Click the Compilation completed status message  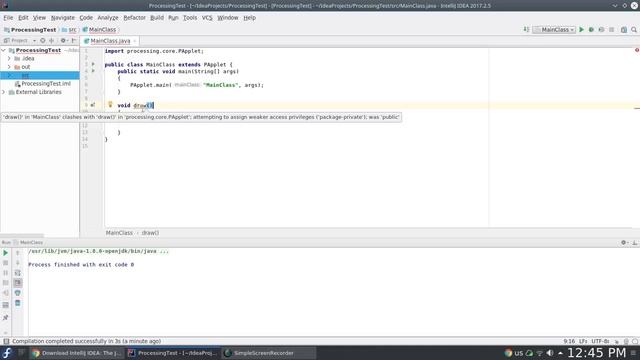(87, 341)
